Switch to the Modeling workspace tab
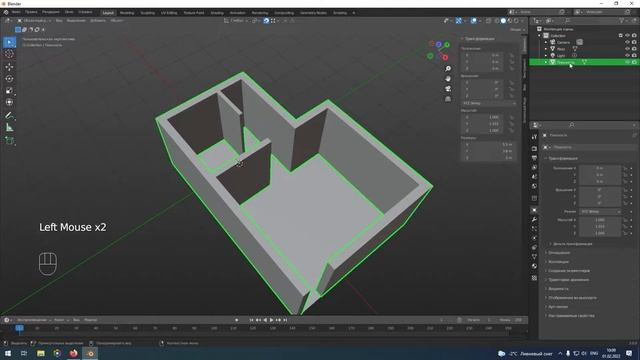The image size is (640, 360). click(127, 13)
